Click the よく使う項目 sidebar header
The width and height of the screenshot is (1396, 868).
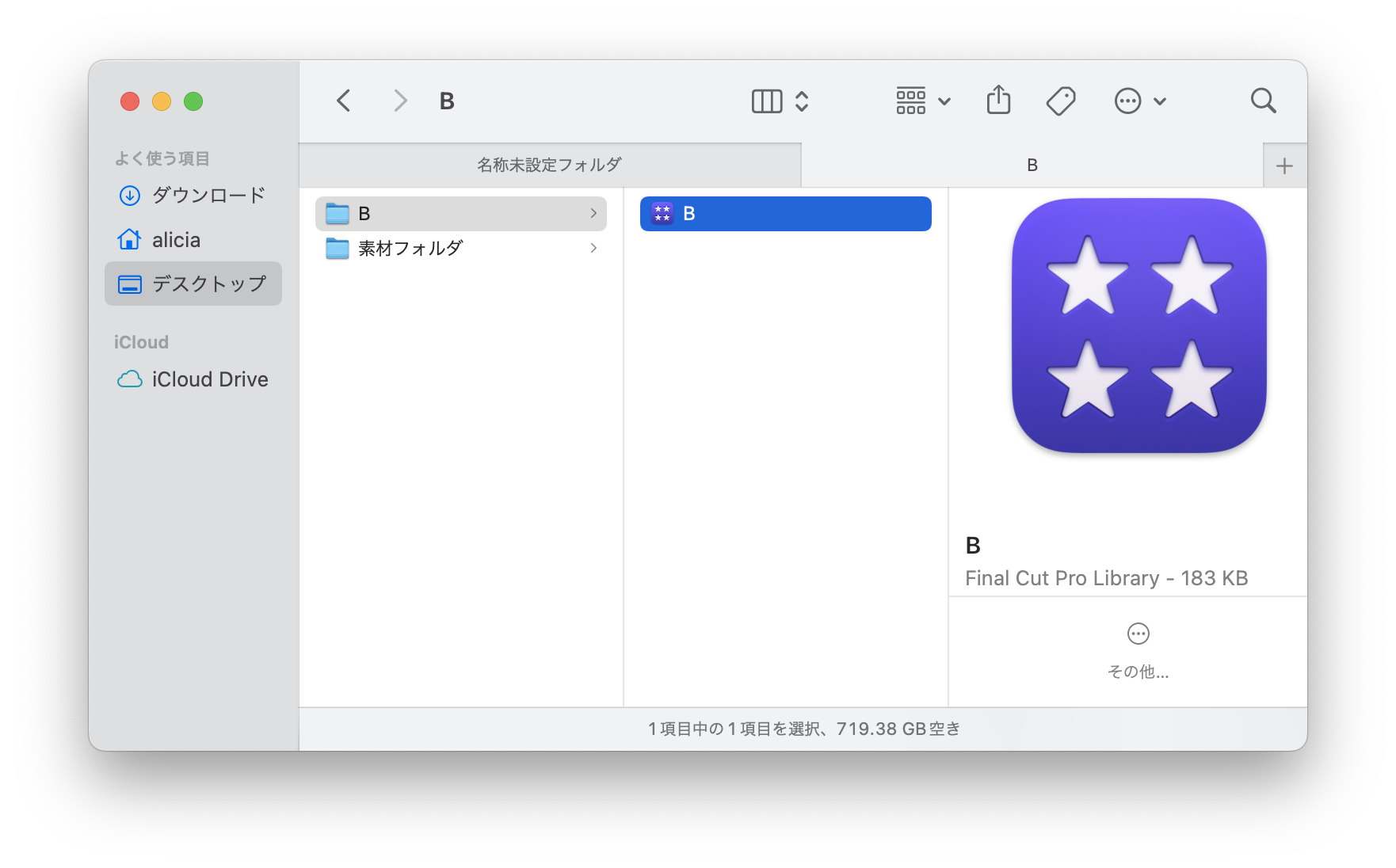162,158
